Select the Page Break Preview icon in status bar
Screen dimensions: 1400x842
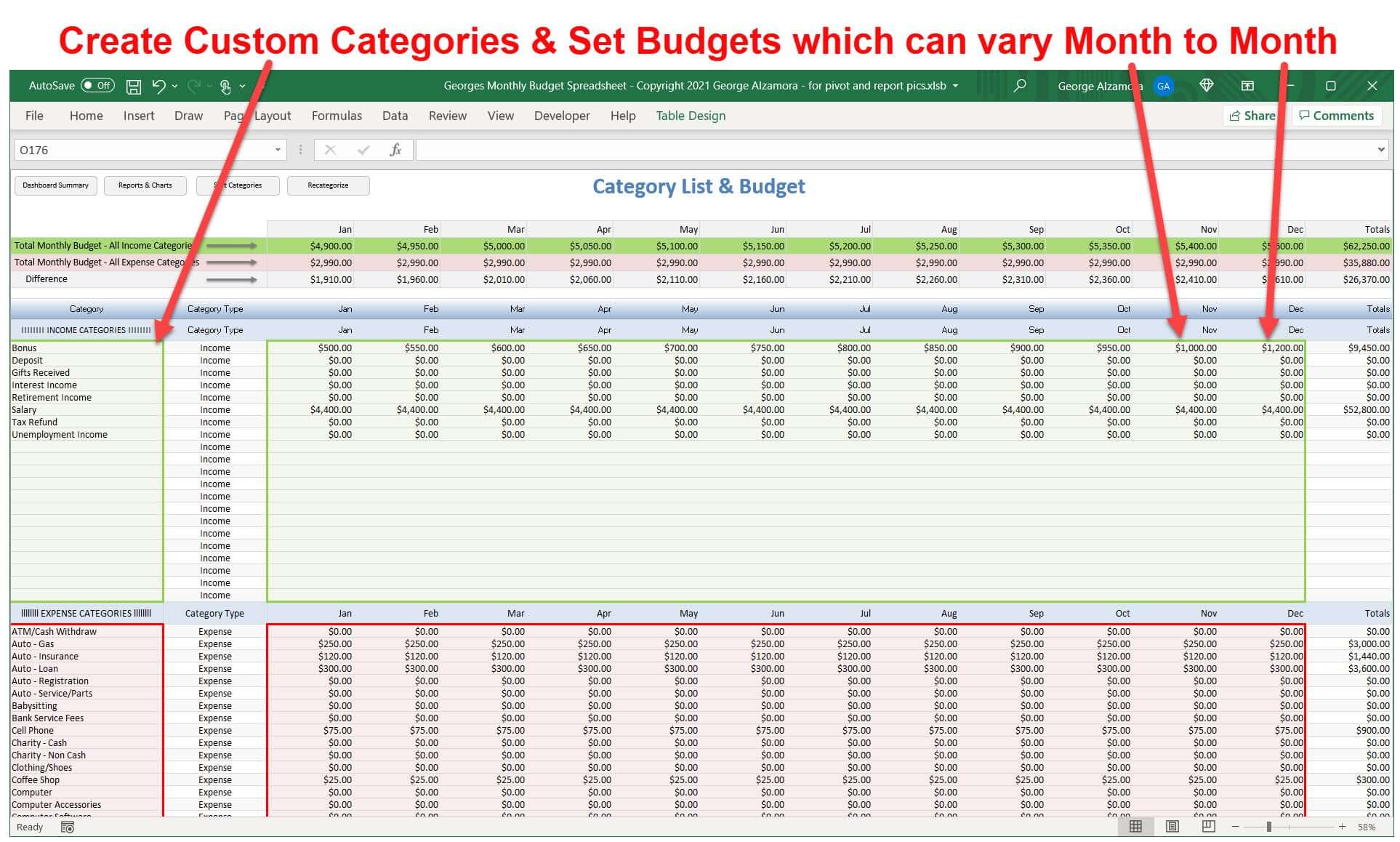tap(1209, 826)
